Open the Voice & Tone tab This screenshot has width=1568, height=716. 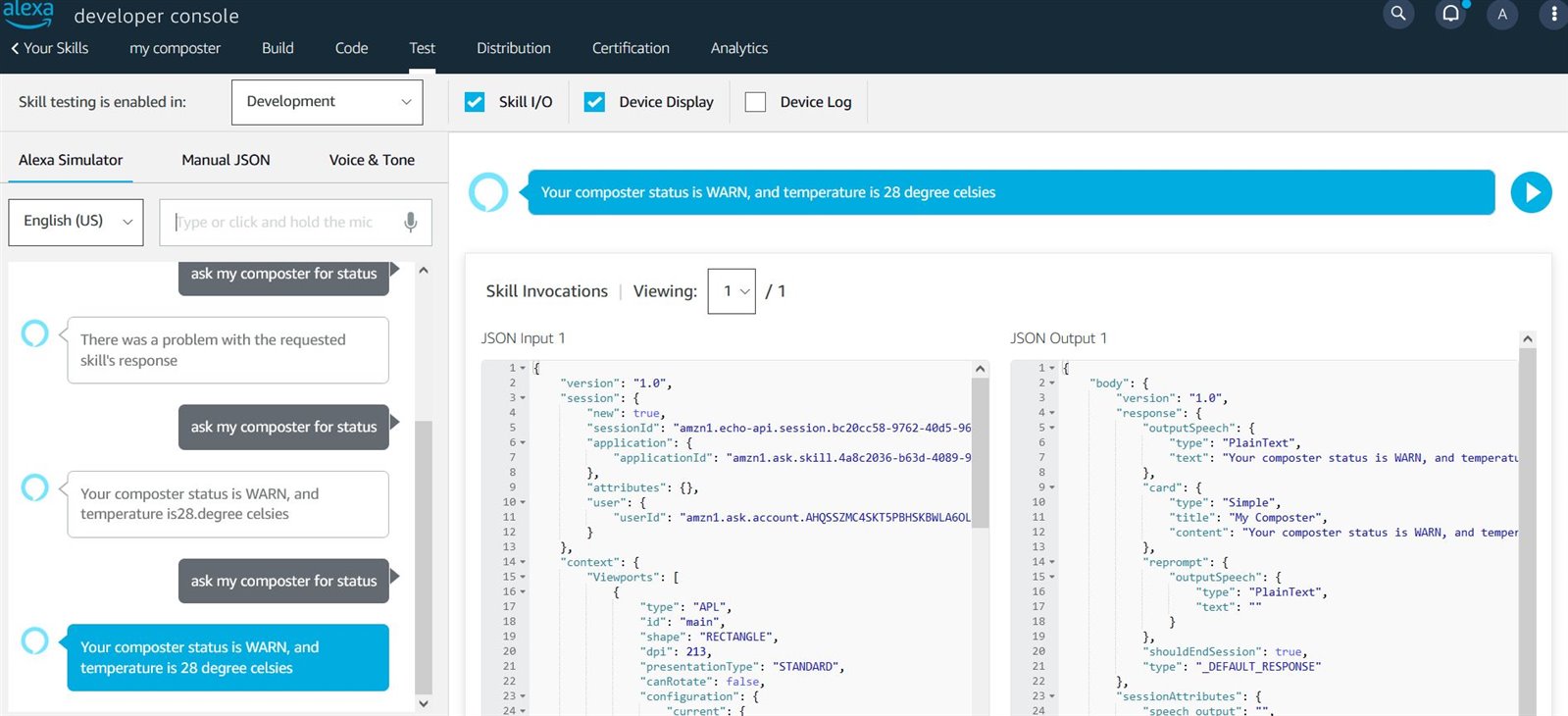[372, 160]
